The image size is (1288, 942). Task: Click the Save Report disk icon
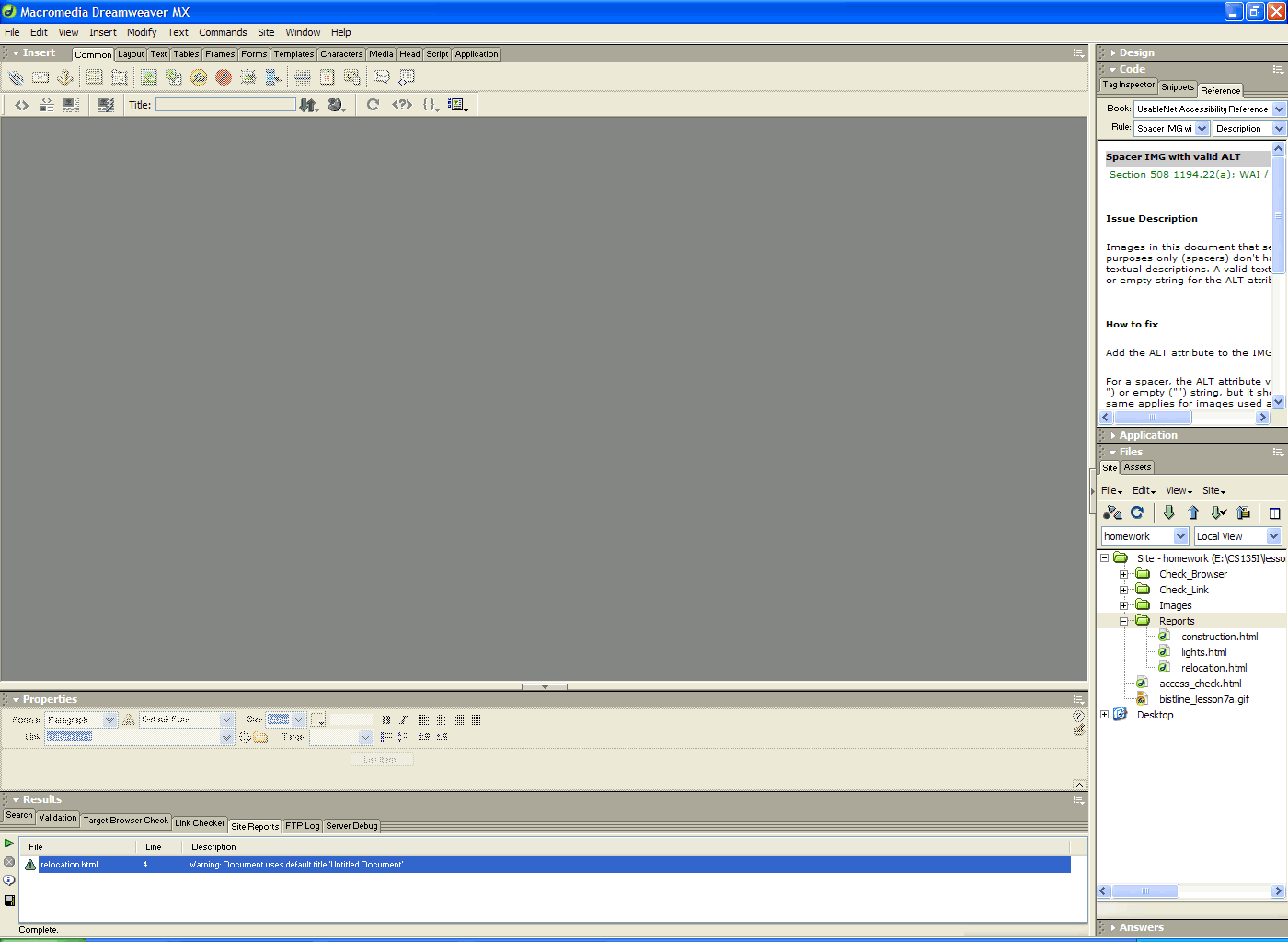click(9, 901)
